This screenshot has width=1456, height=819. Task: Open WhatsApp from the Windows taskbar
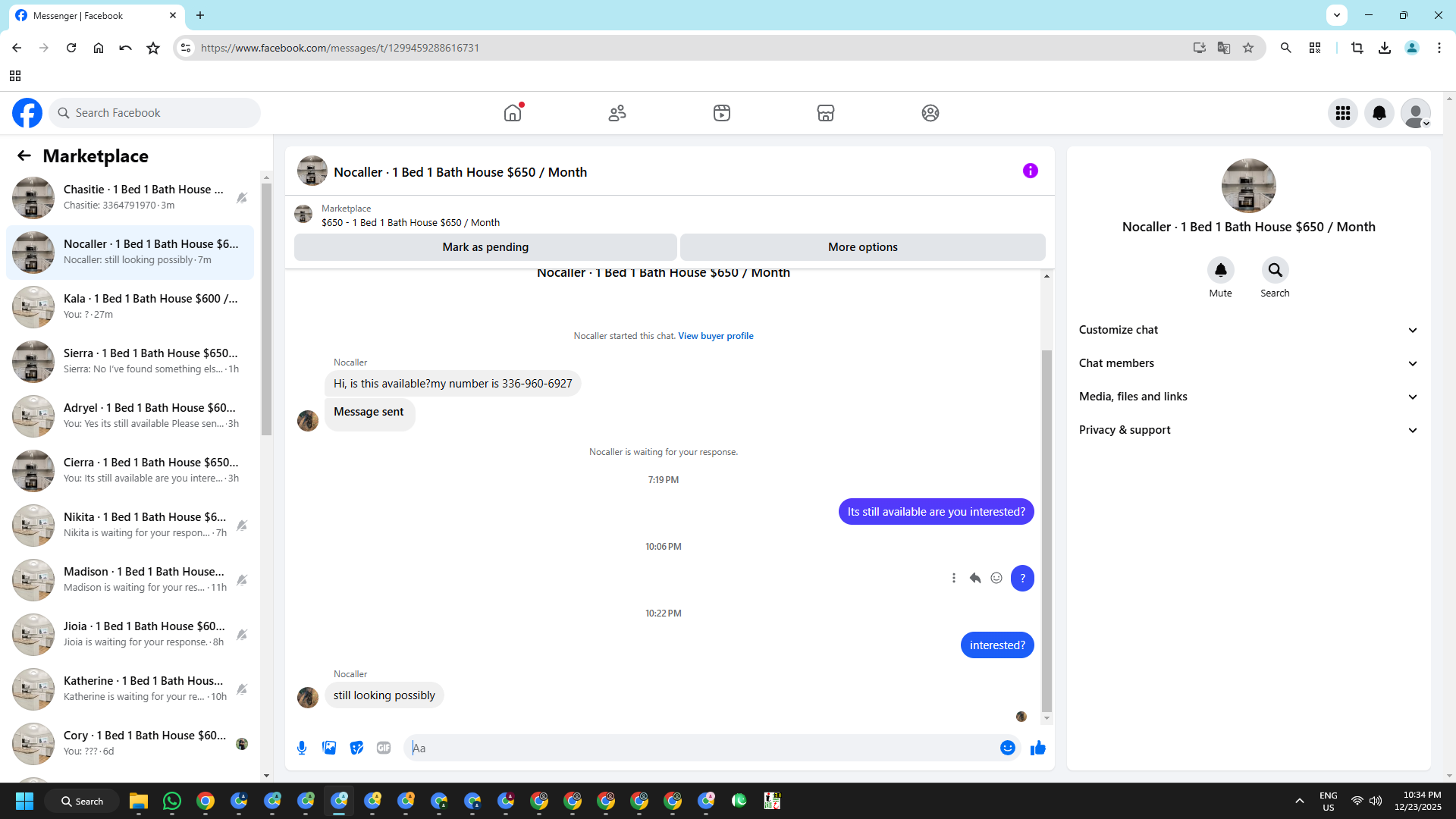coord(172,801)
